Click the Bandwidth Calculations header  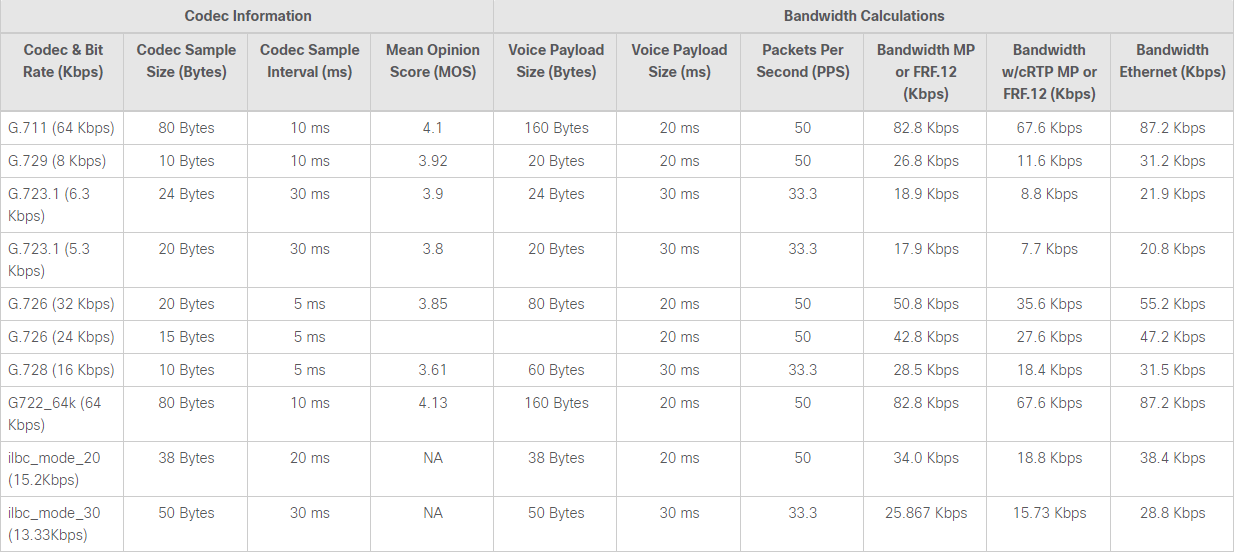click(864, 16)
